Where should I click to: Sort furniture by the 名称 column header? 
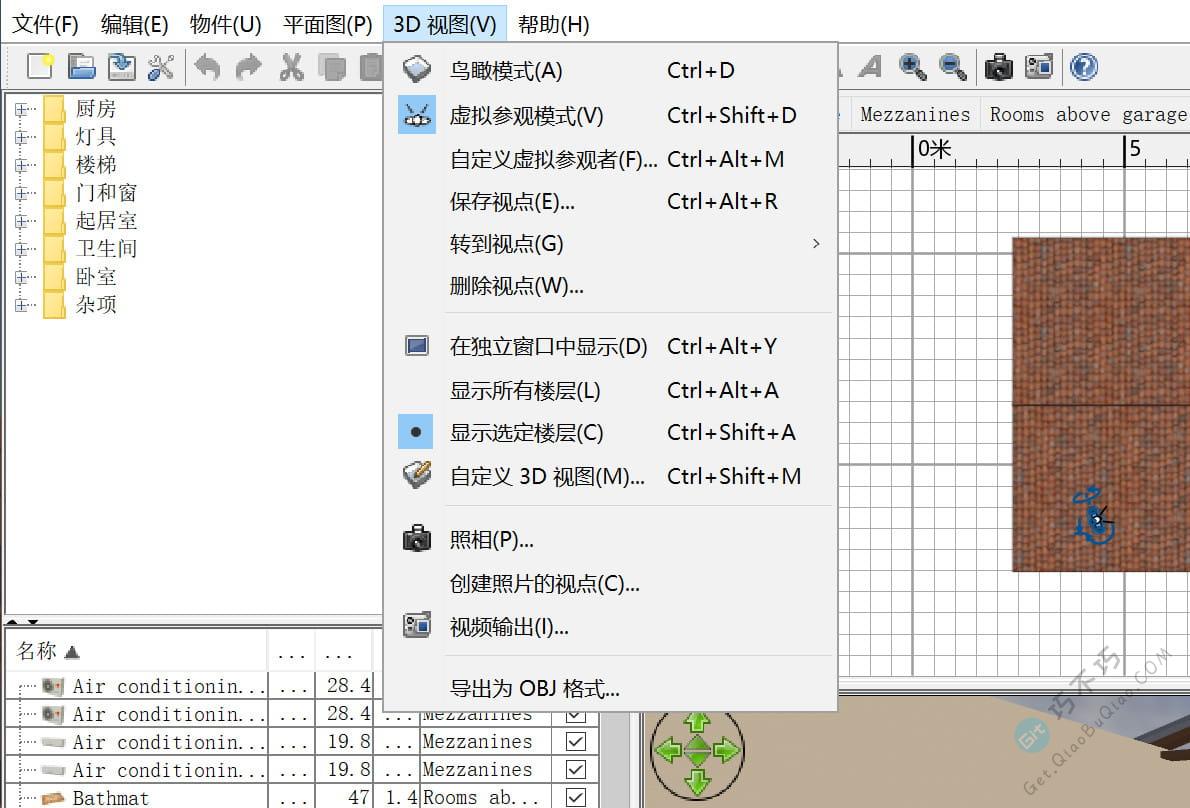coord(137,651)
